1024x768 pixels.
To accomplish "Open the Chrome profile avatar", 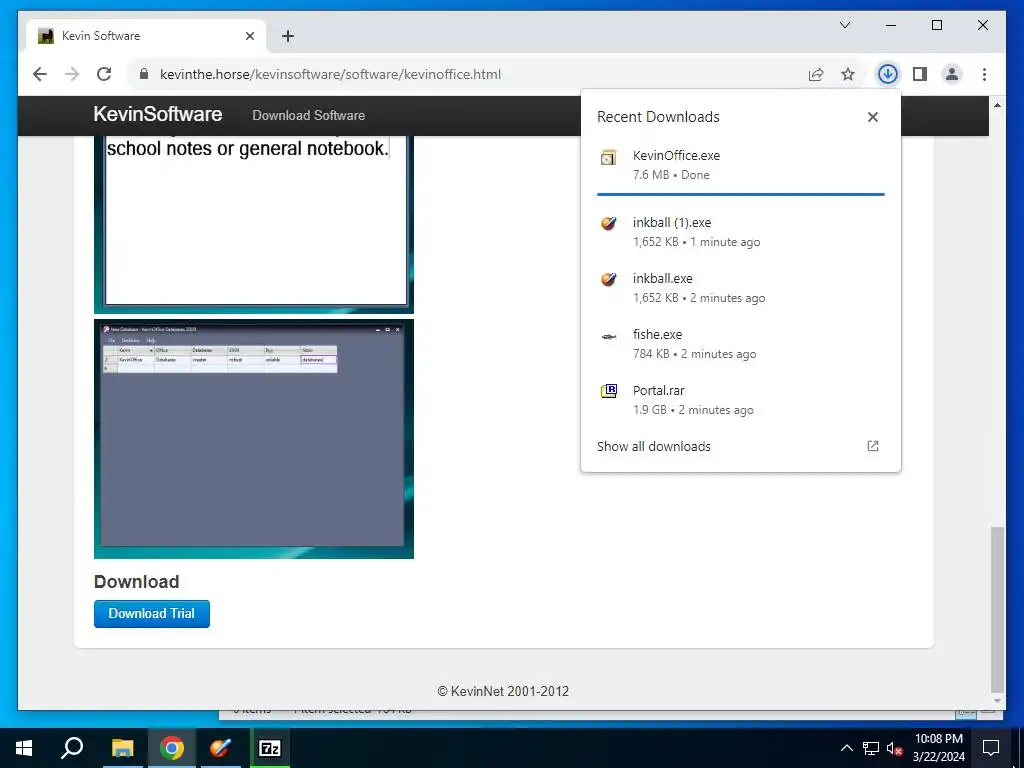I will coord(952,74).
